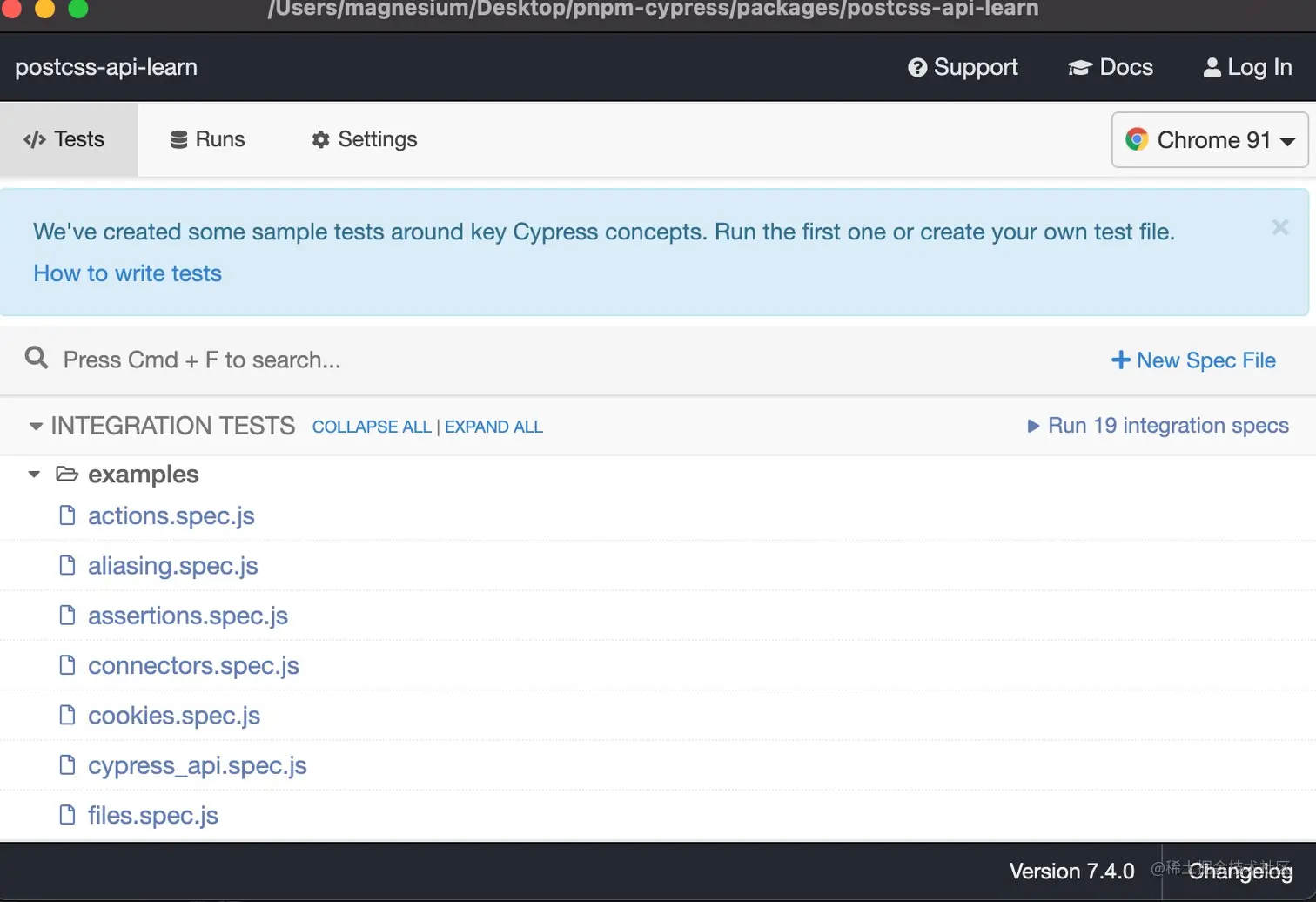Click the file icon beside files.spec.js
The image size is (1316, 902).
tap(67, 815)
